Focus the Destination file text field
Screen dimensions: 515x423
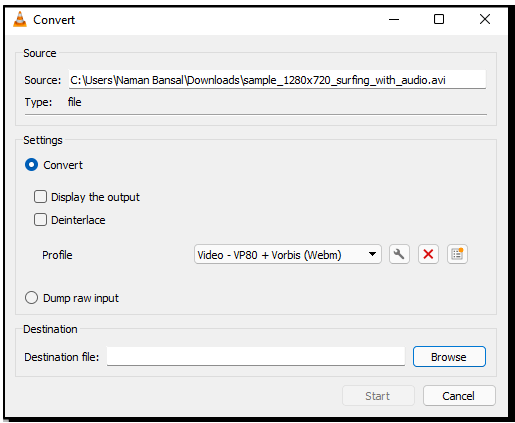[x=256, y=356]
